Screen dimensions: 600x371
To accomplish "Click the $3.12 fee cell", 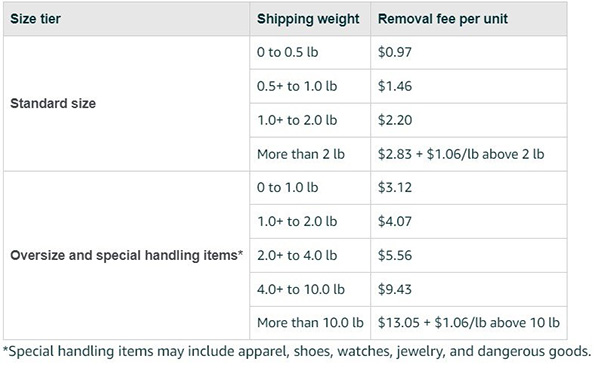I will pos(469,187).
